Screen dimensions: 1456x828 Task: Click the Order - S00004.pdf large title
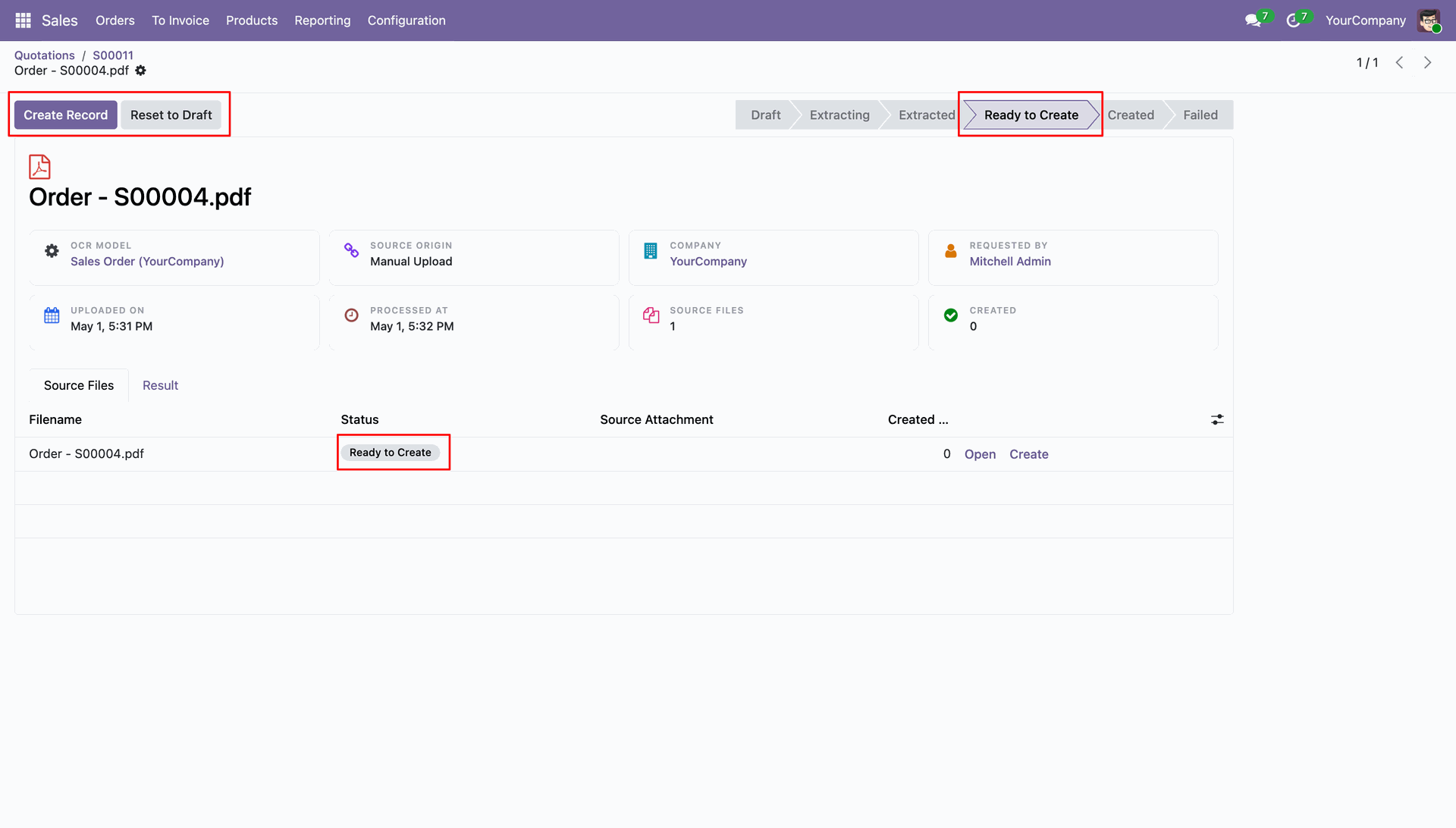(140, 197)
